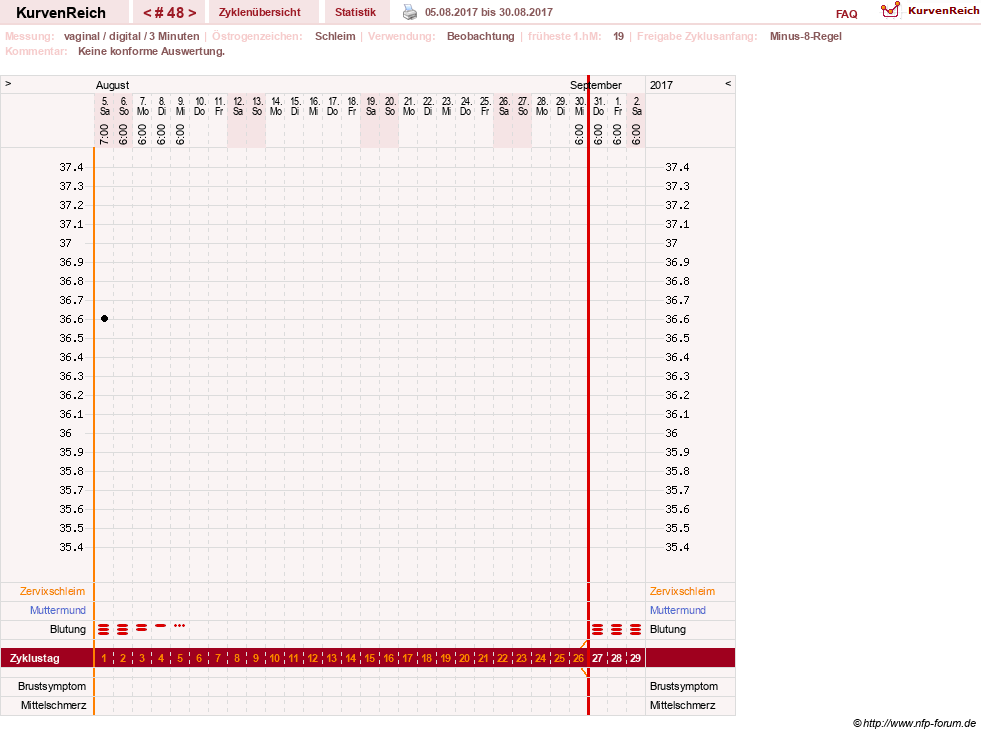The width and height of the screenshot is (981, 735).
Task: Click bleeding icon for cycle day 28
Action: pos(617,629)
